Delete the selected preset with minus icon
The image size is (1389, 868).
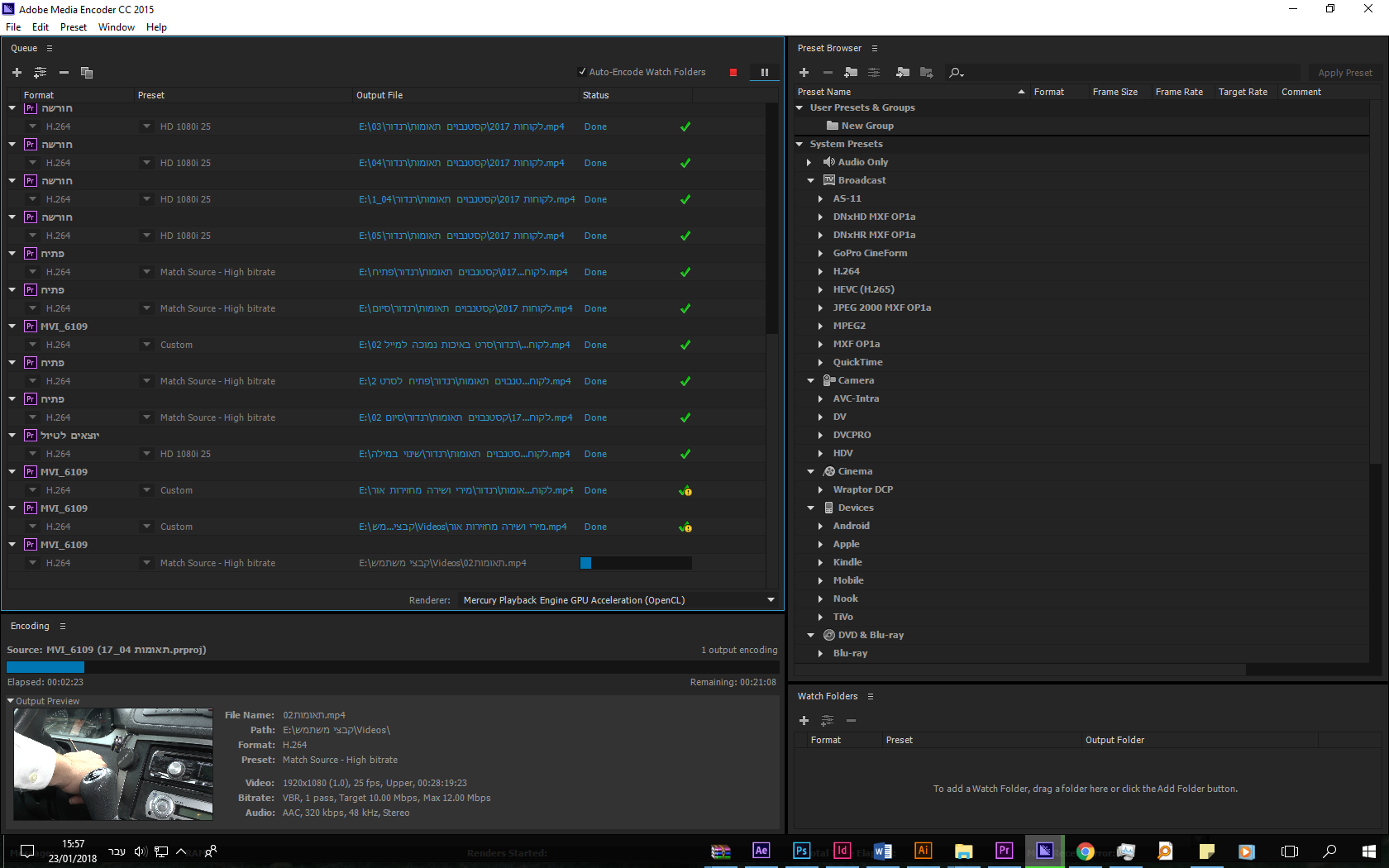pyautogui.click(x=828, y=73)
